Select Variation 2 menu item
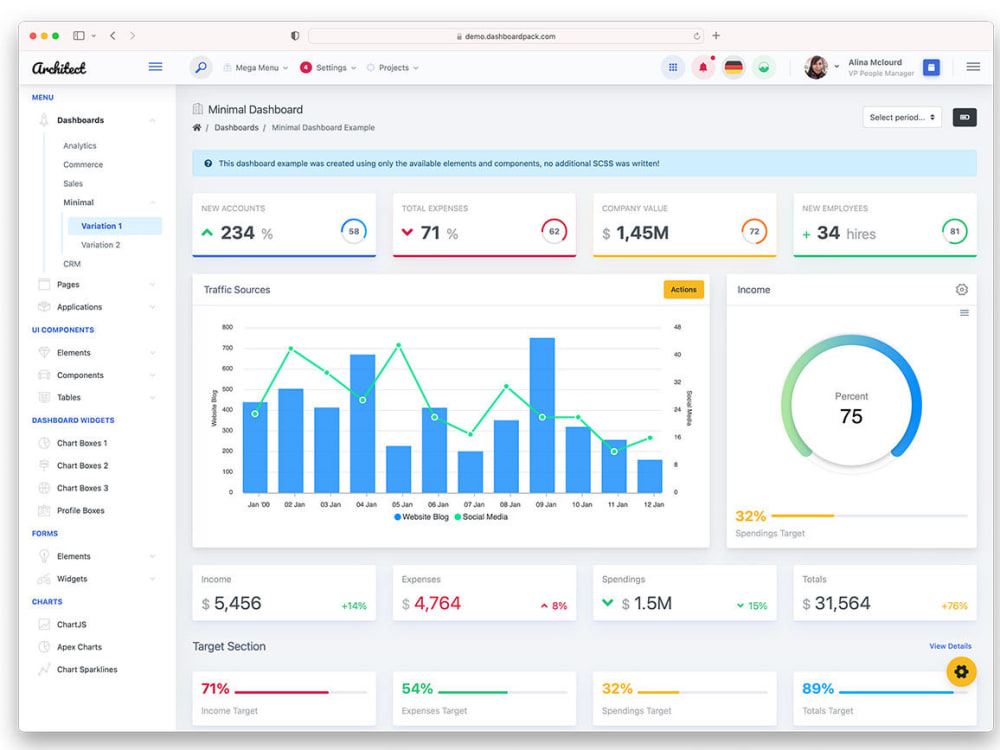This screenshot has width=1000, height=750. coord(101,245)
